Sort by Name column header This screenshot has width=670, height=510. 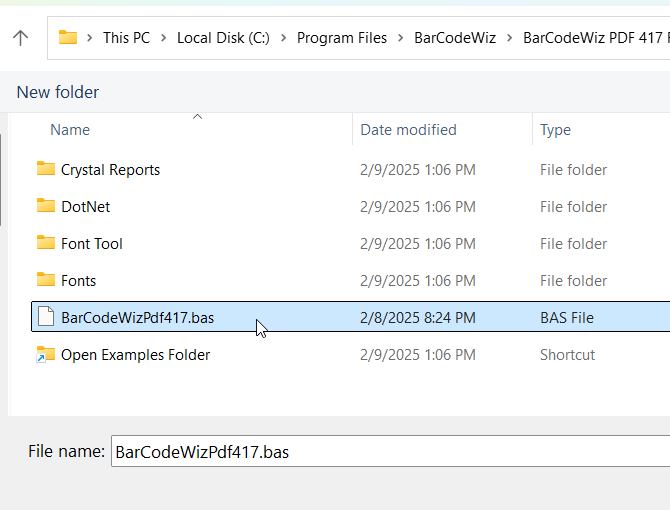pos(70,130)
